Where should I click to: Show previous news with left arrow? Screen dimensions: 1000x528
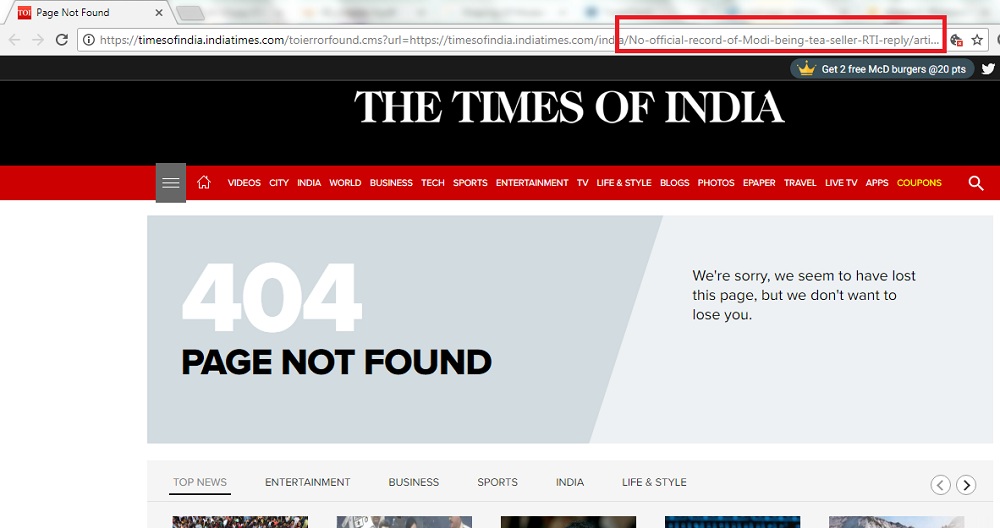click(x=940, y=485)
